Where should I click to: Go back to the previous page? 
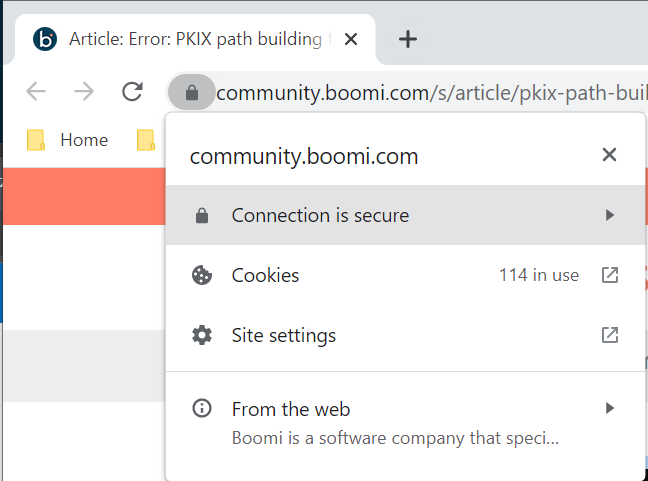tap(36, 93)
